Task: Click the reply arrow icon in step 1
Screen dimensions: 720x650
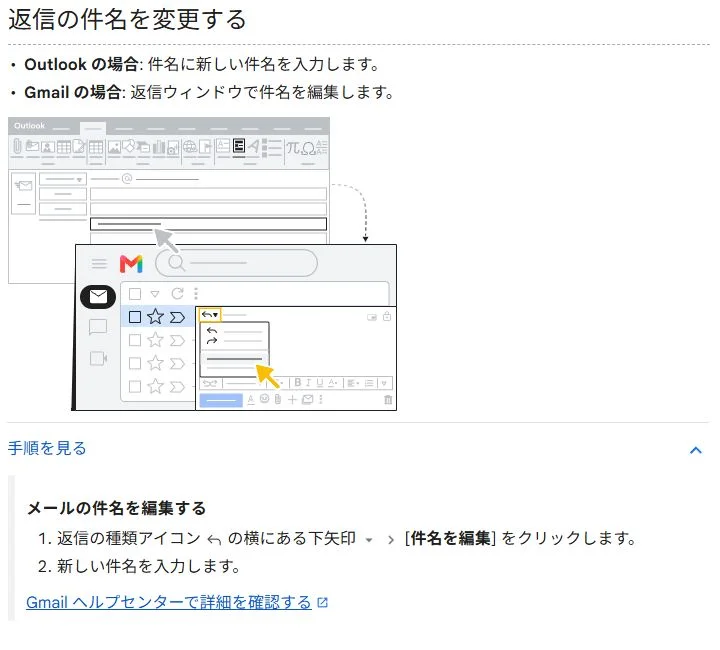Action: tap(214, 539)
